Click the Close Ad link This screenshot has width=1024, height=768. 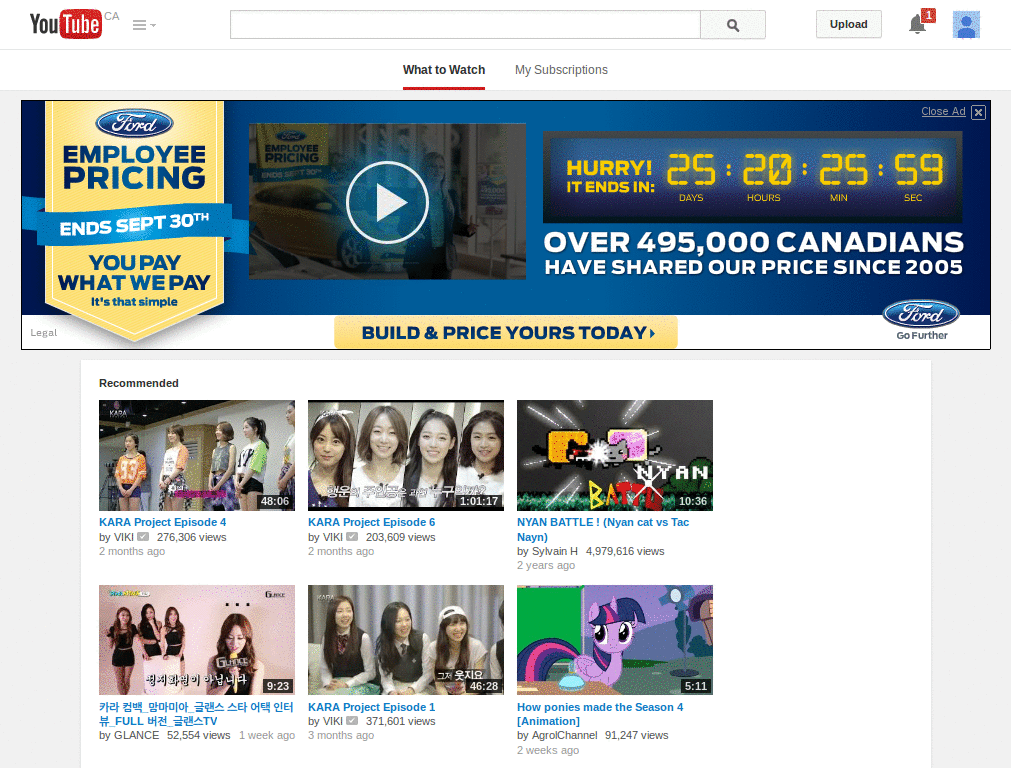[943, 111]
